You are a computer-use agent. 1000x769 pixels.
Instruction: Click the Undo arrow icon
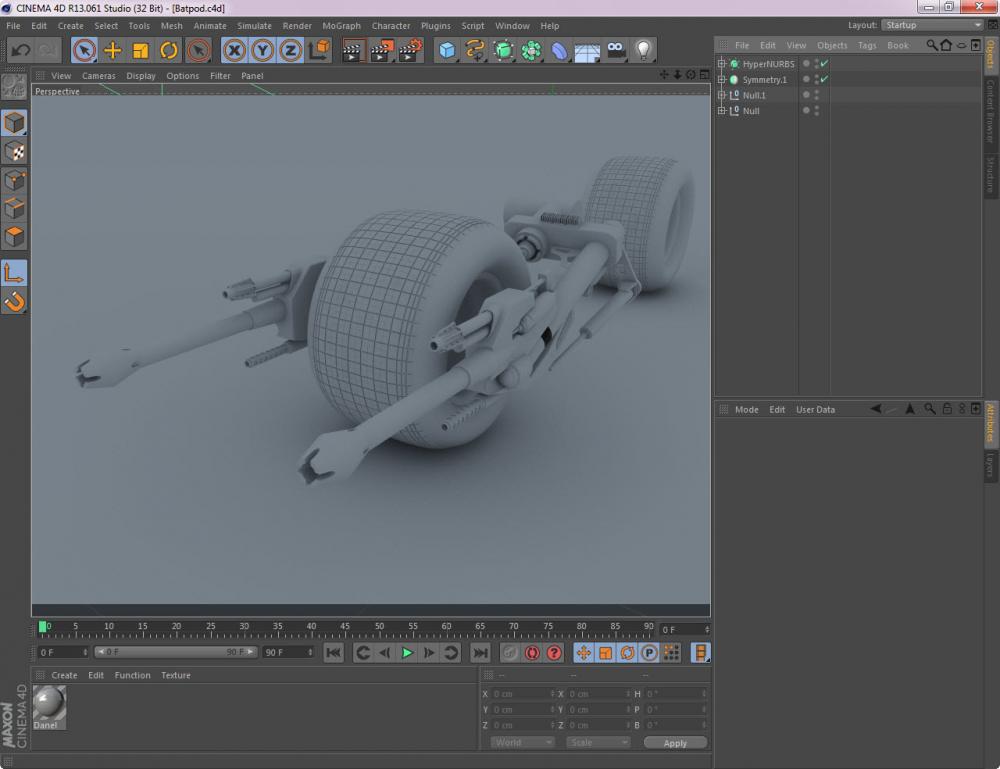[20, 50]
